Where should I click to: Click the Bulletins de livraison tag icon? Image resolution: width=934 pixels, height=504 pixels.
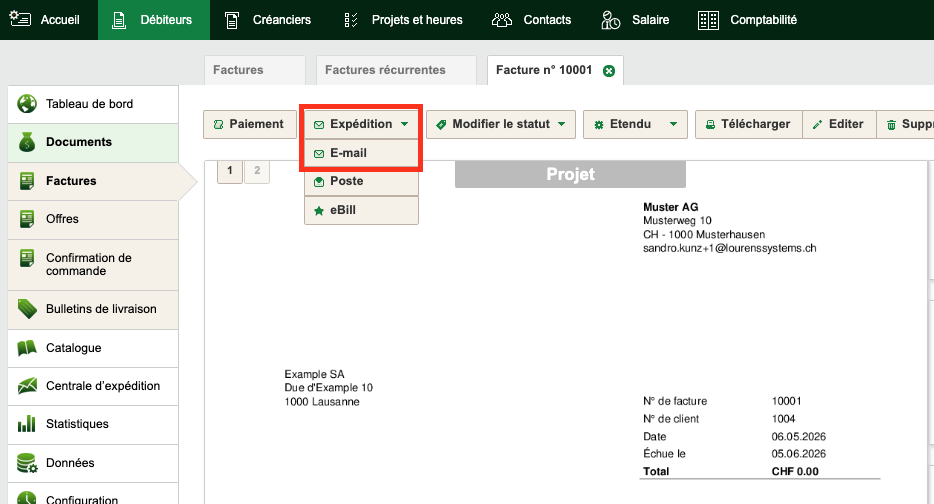pyautogui.click(x=27, y=309)
